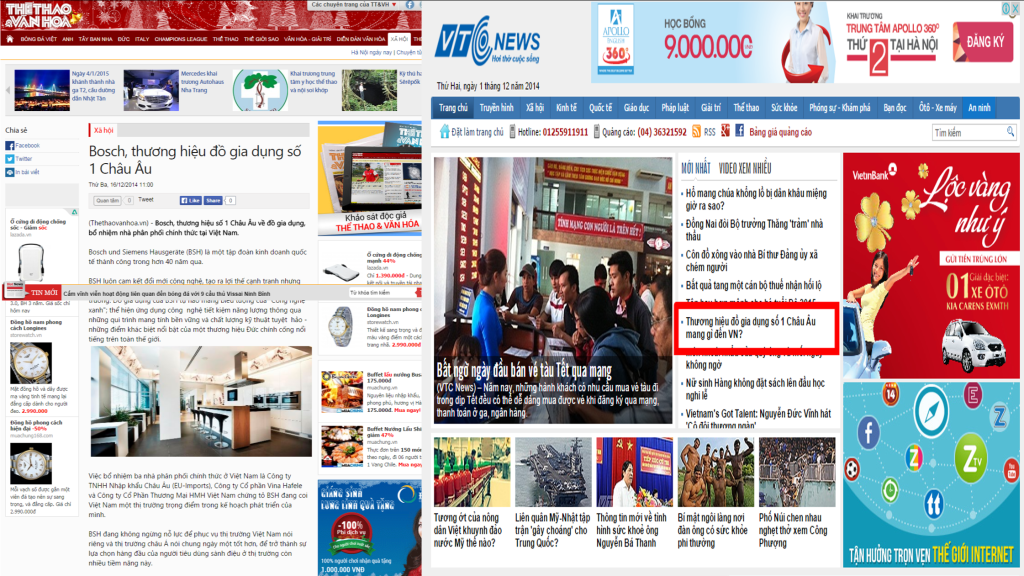Open Bảng giá quảng cáo link
1024x576 pixels.
pos(780,132)
